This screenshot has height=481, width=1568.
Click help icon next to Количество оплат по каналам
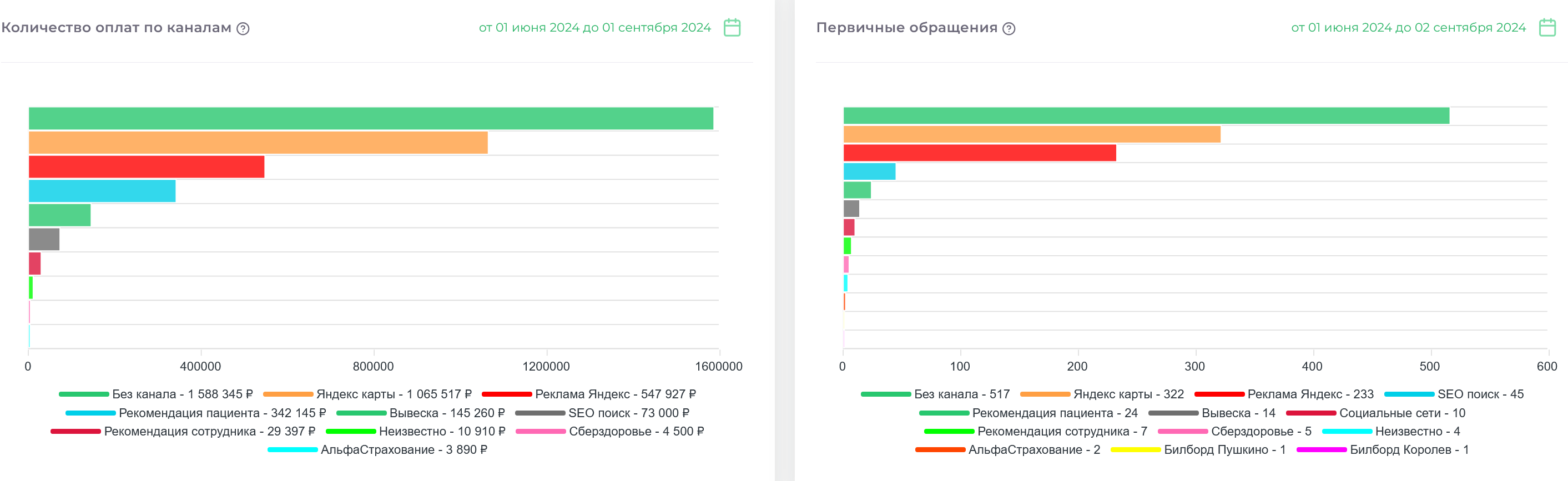(243, 29)
